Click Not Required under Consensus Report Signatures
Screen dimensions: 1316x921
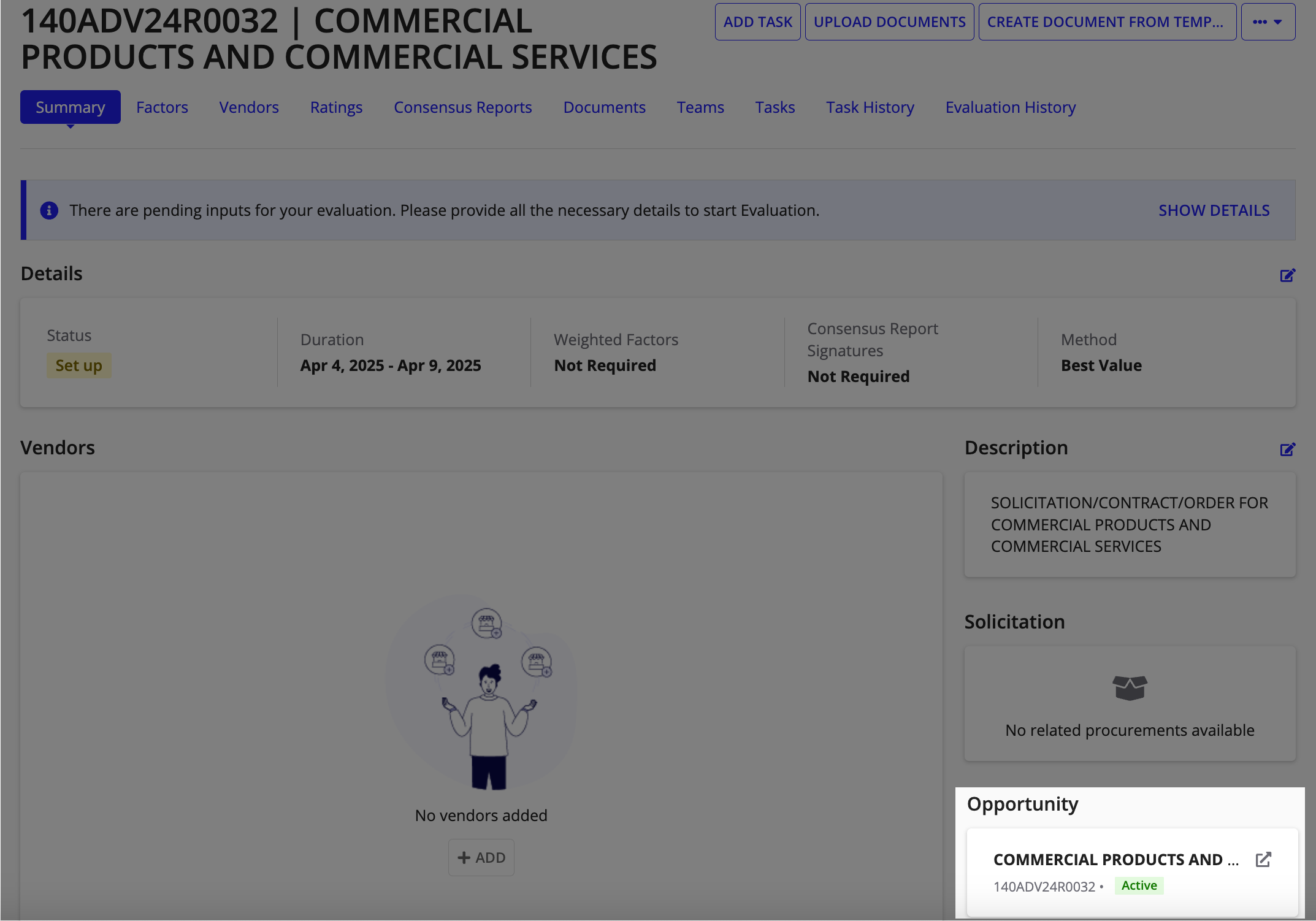pos(858,376)
